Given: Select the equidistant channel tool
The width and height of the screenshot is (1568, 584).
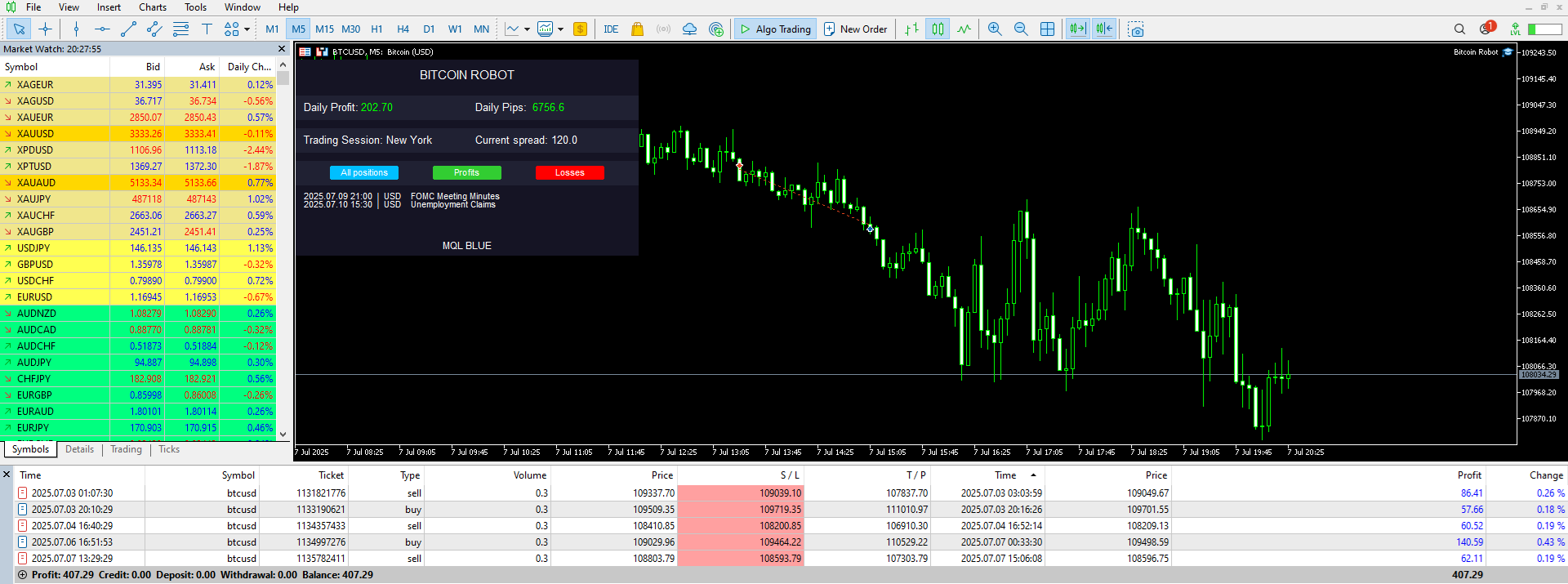Looking at the screenshot, I should (154, 29).
